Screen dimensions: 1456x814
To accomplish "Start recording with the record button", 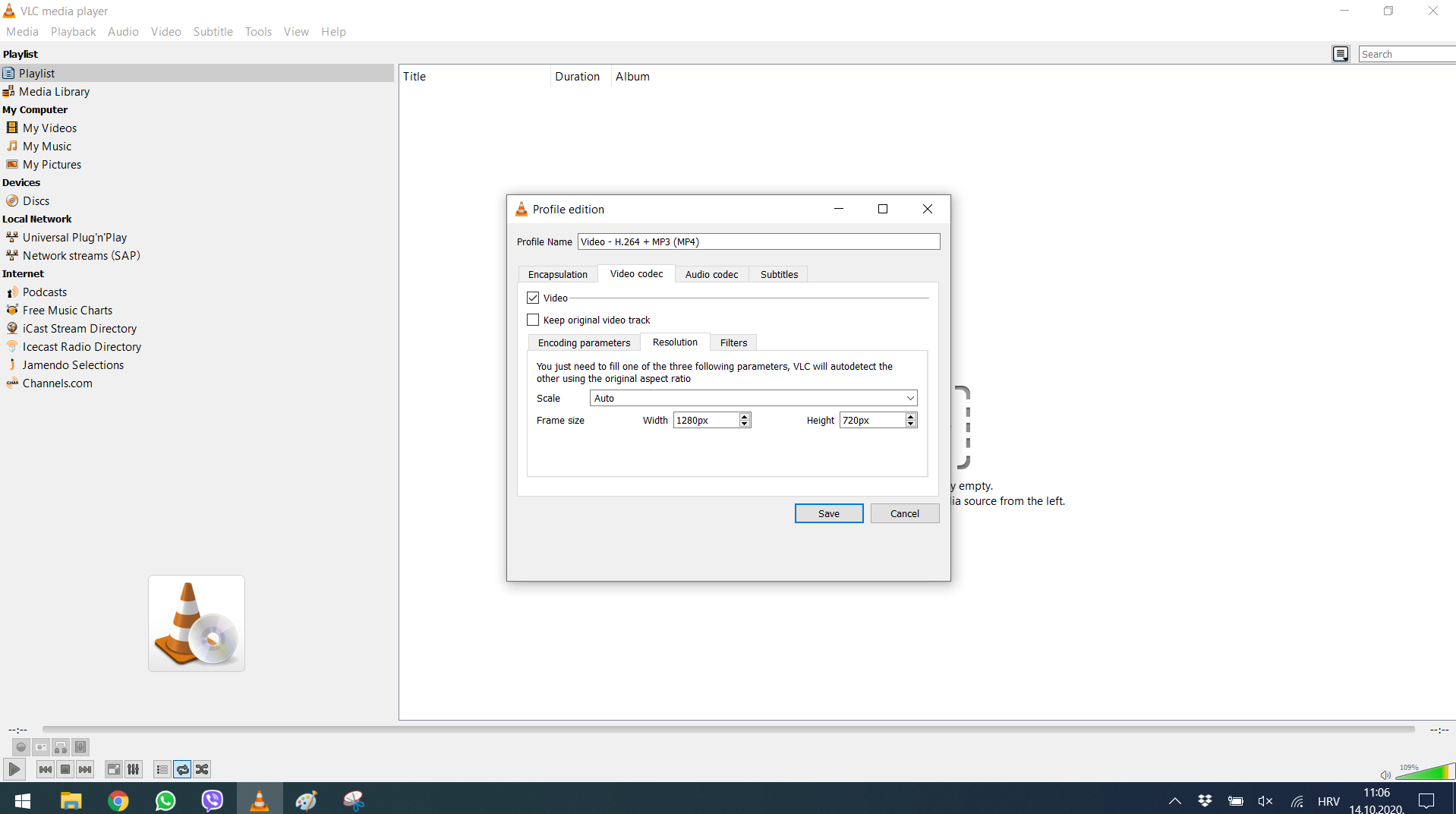I will pos(20,747).
